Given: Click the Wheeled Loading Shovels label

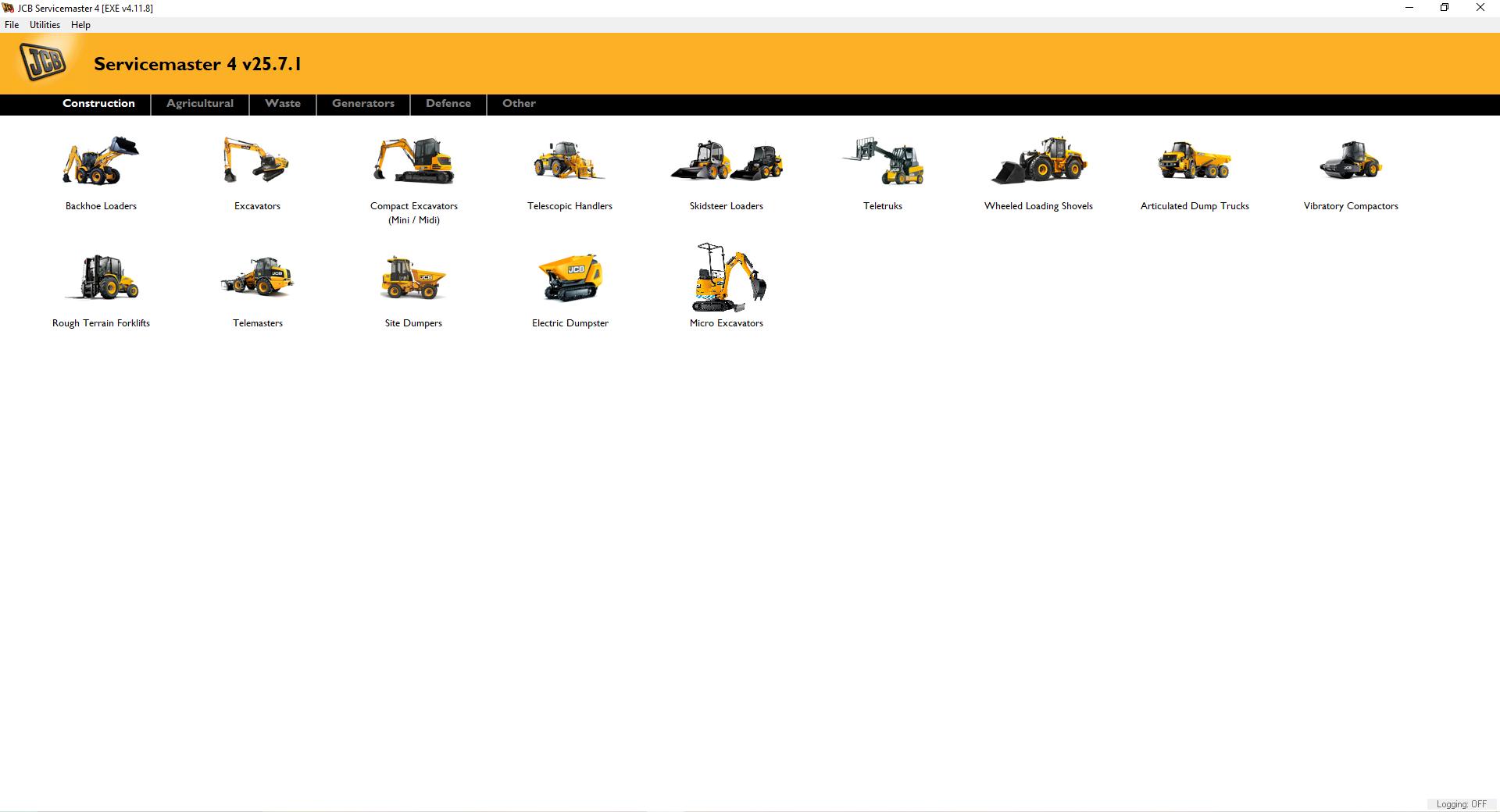Looking at the screenshot, I should coord(1038,206).
